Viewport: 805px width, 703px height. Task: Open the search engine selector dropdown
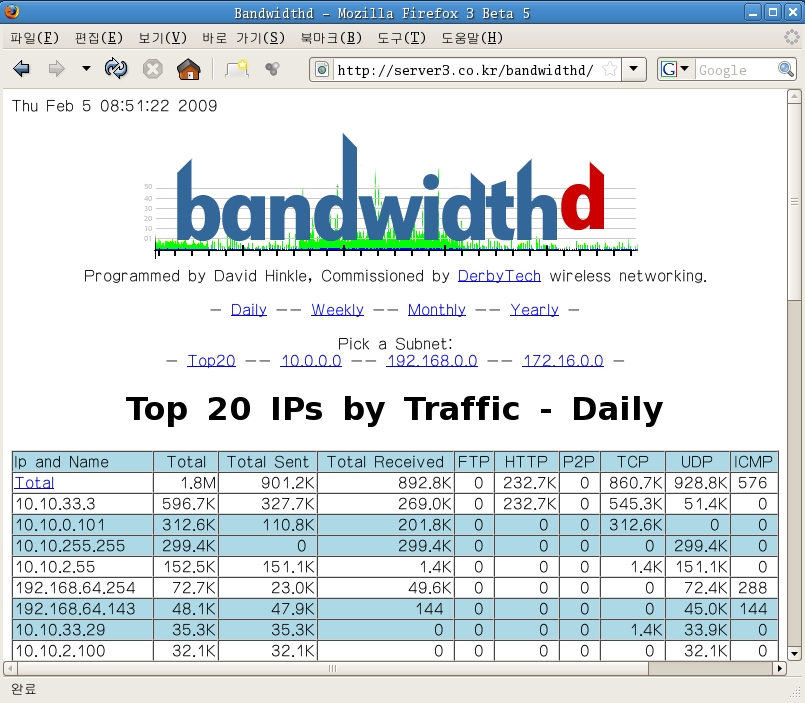pos(675,69)
